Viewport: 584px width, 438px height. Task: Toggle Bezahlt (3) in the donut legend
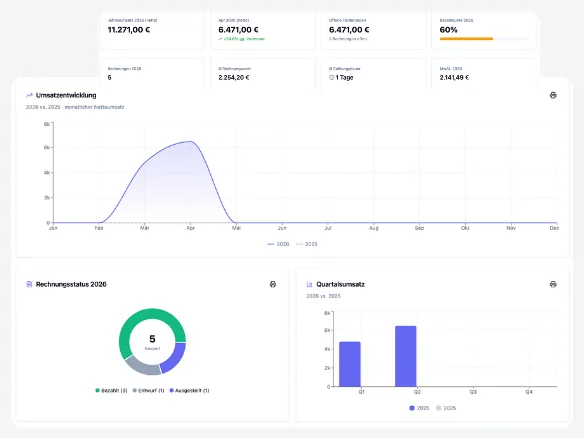[x=111, y=390]
